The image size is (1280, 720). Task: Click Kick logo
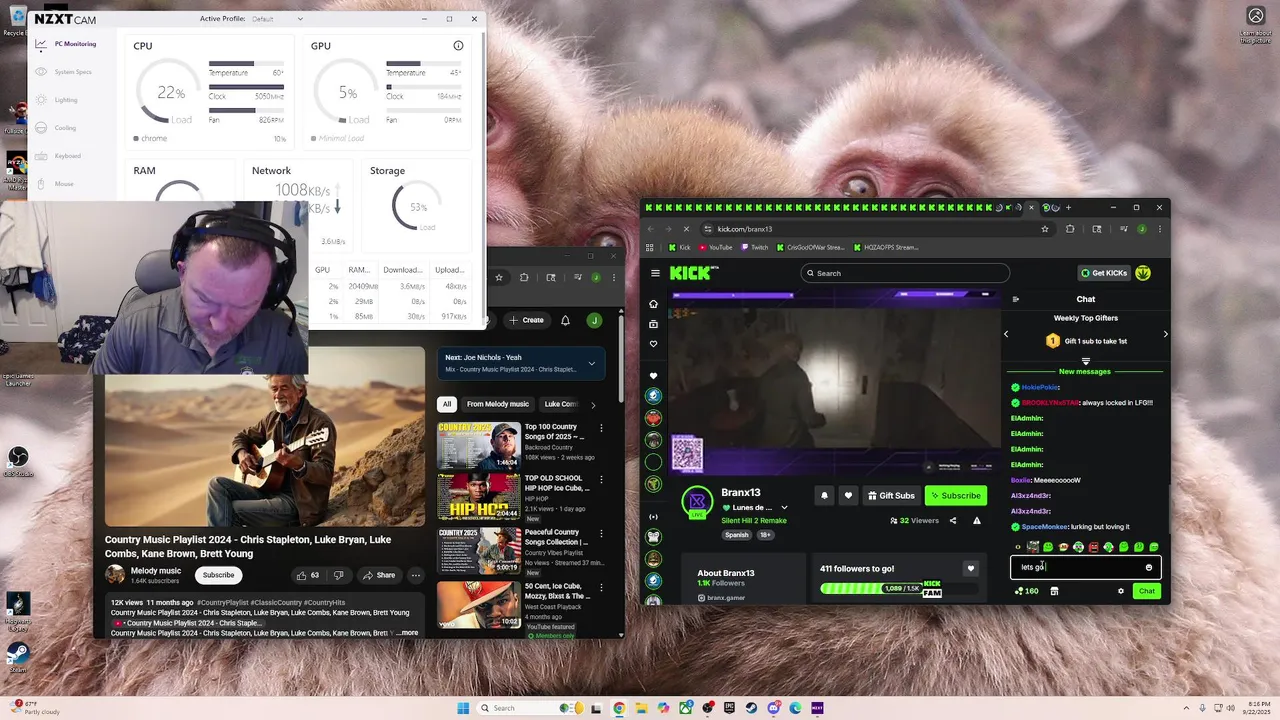pos(692,272)
